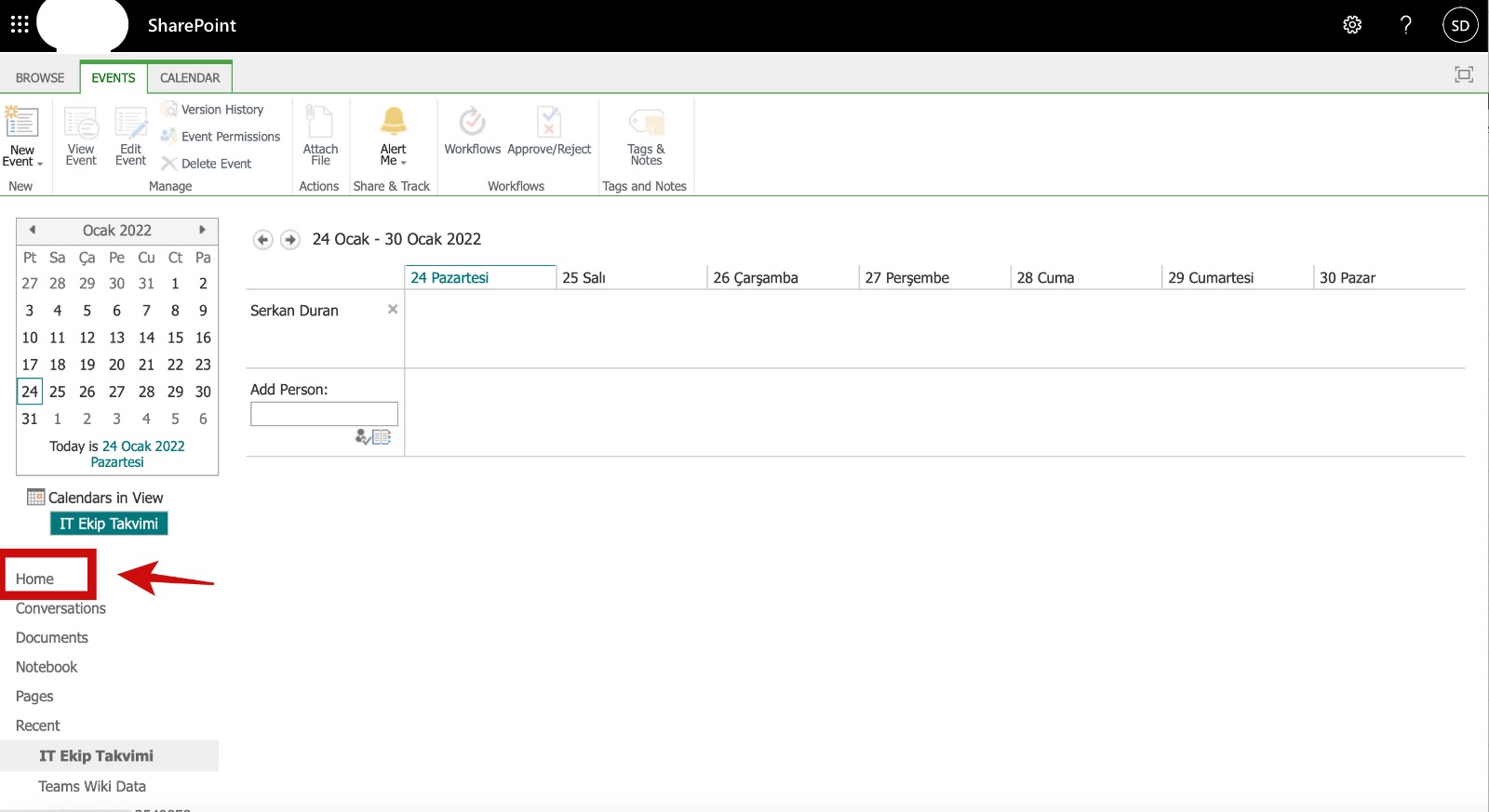Open the settings gear menu

[1352, 25]
